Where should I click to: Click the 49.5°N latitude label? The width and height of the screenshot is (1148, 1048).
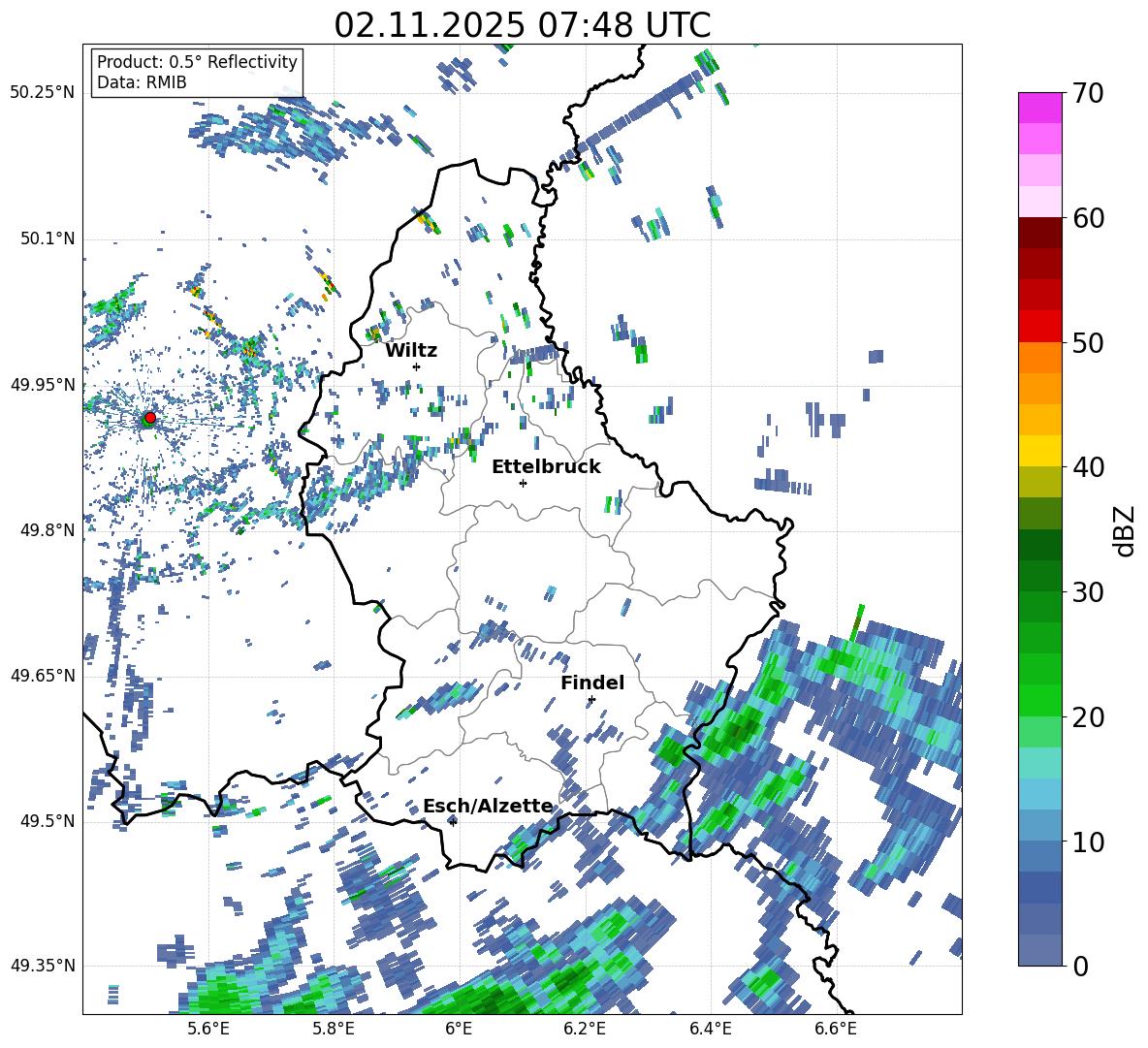click(x=47, y=820)
